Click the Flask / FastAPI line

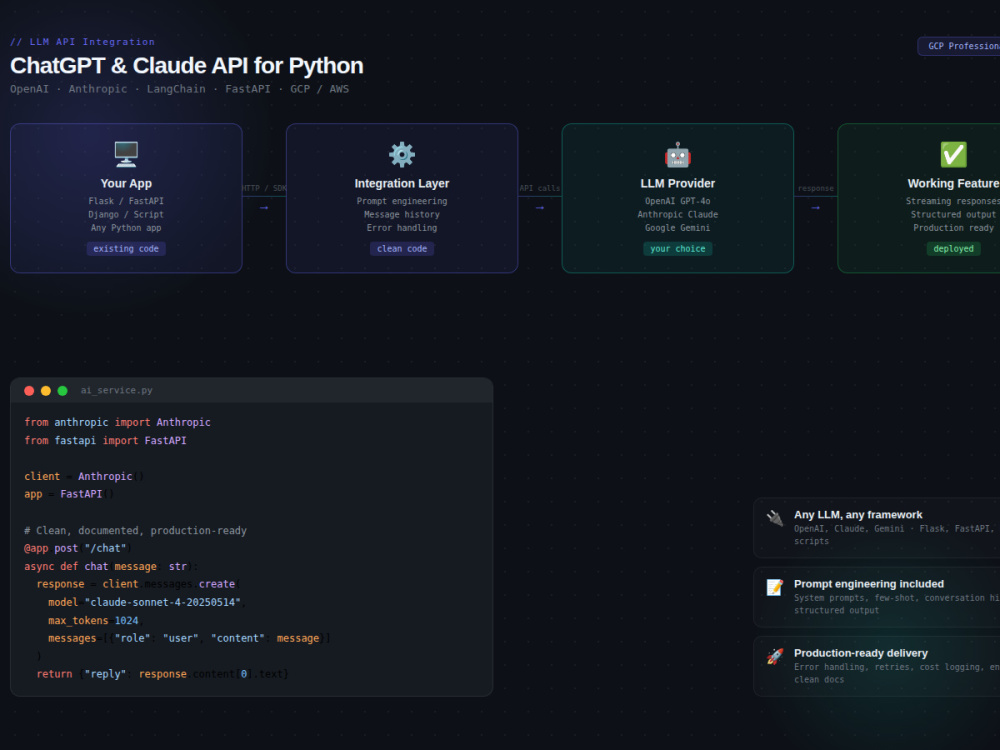[x=126, y=201]
